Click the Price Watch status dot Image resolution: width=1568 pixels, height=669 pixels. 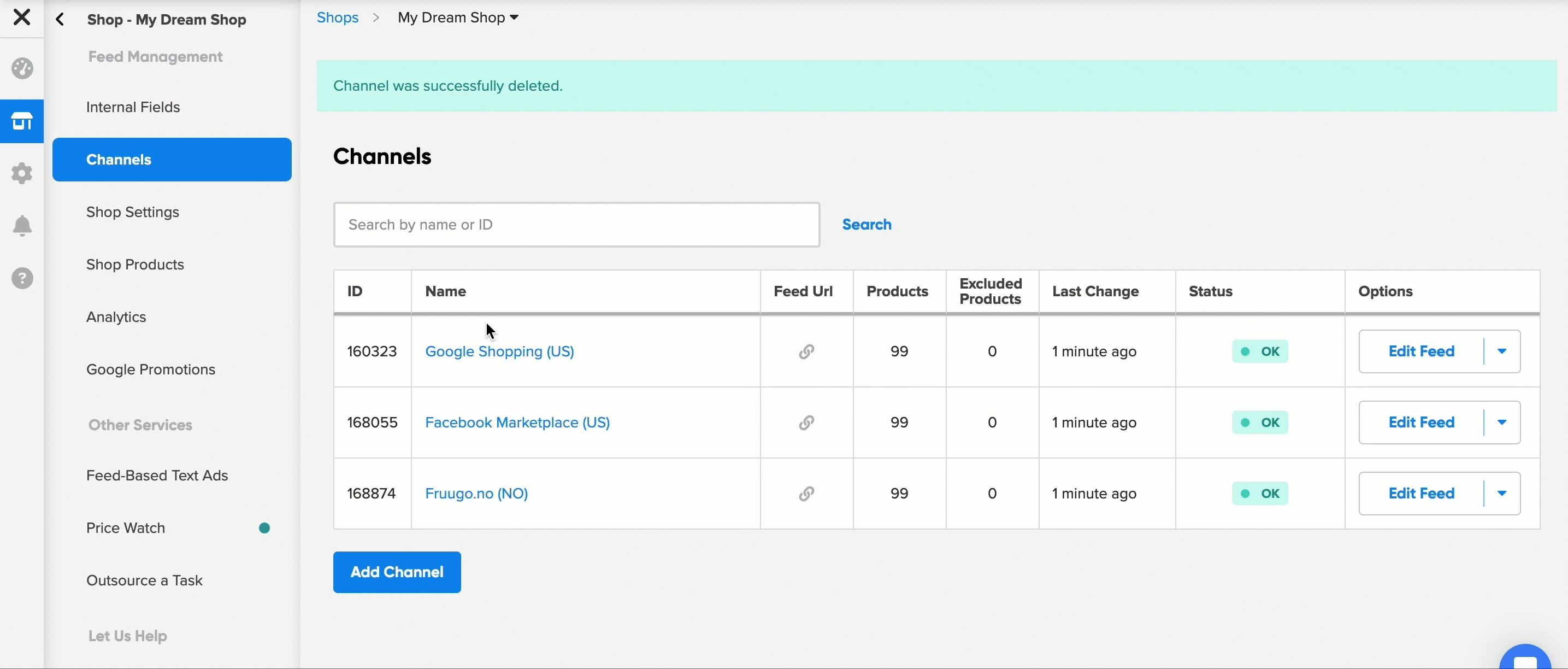coord(264,528)
